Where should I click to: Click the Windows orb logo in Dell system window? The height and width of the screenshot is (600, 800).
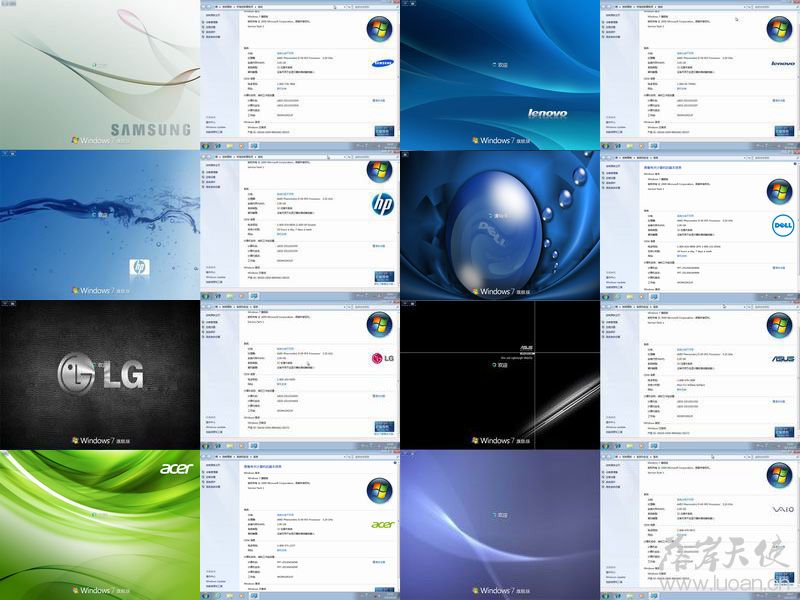click(779, 191)
